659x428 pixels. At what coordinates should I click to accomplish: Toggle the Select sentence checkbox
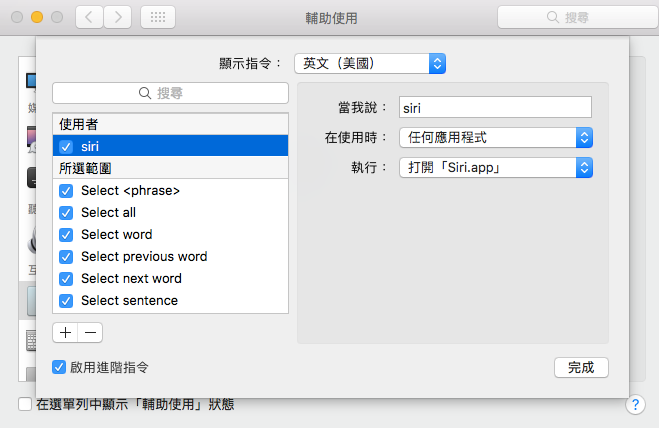pyautogui.click(x=66, y=301)
